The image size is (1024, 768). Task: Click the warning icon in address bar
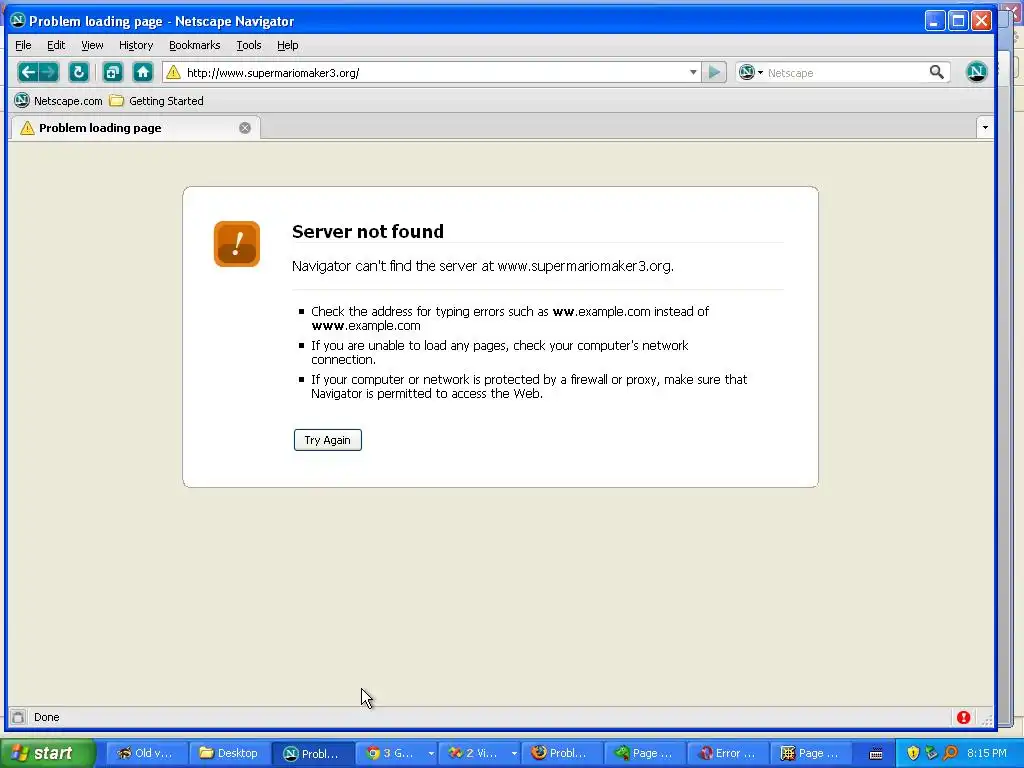pyautogui.click(x=173, y=72)
